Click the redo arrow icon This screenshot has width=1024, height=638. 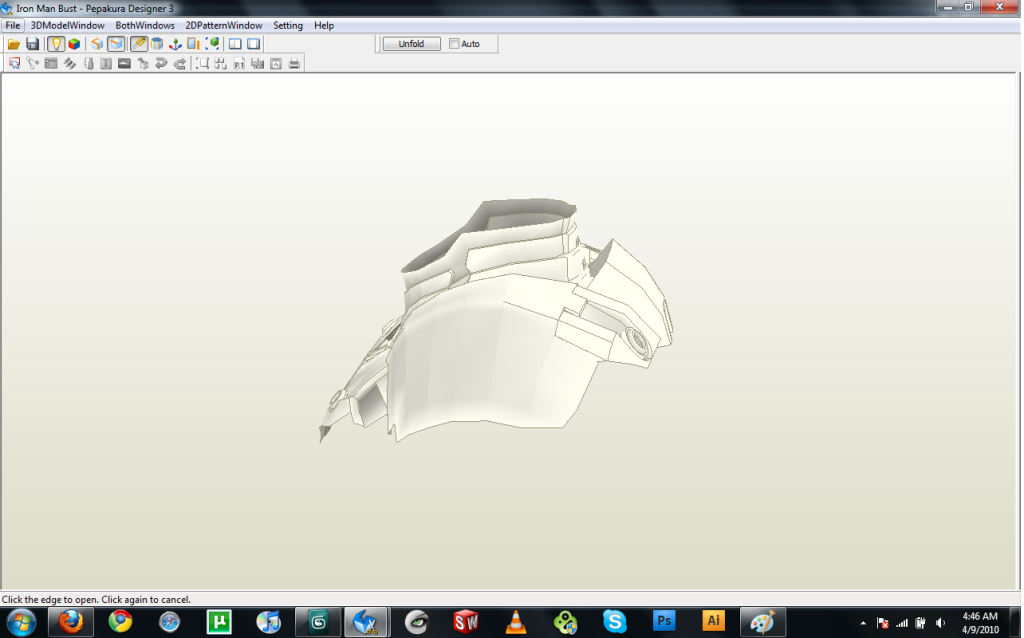[180, 64]
